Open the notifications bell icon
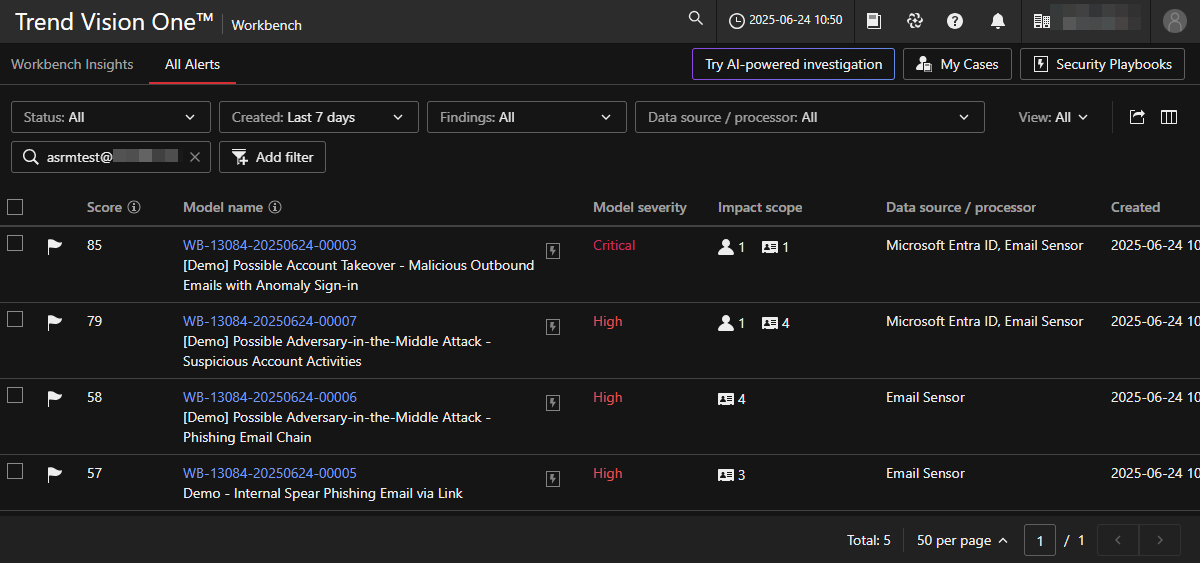Viewport: 1200px width, 563px height. tap(997, 21)
